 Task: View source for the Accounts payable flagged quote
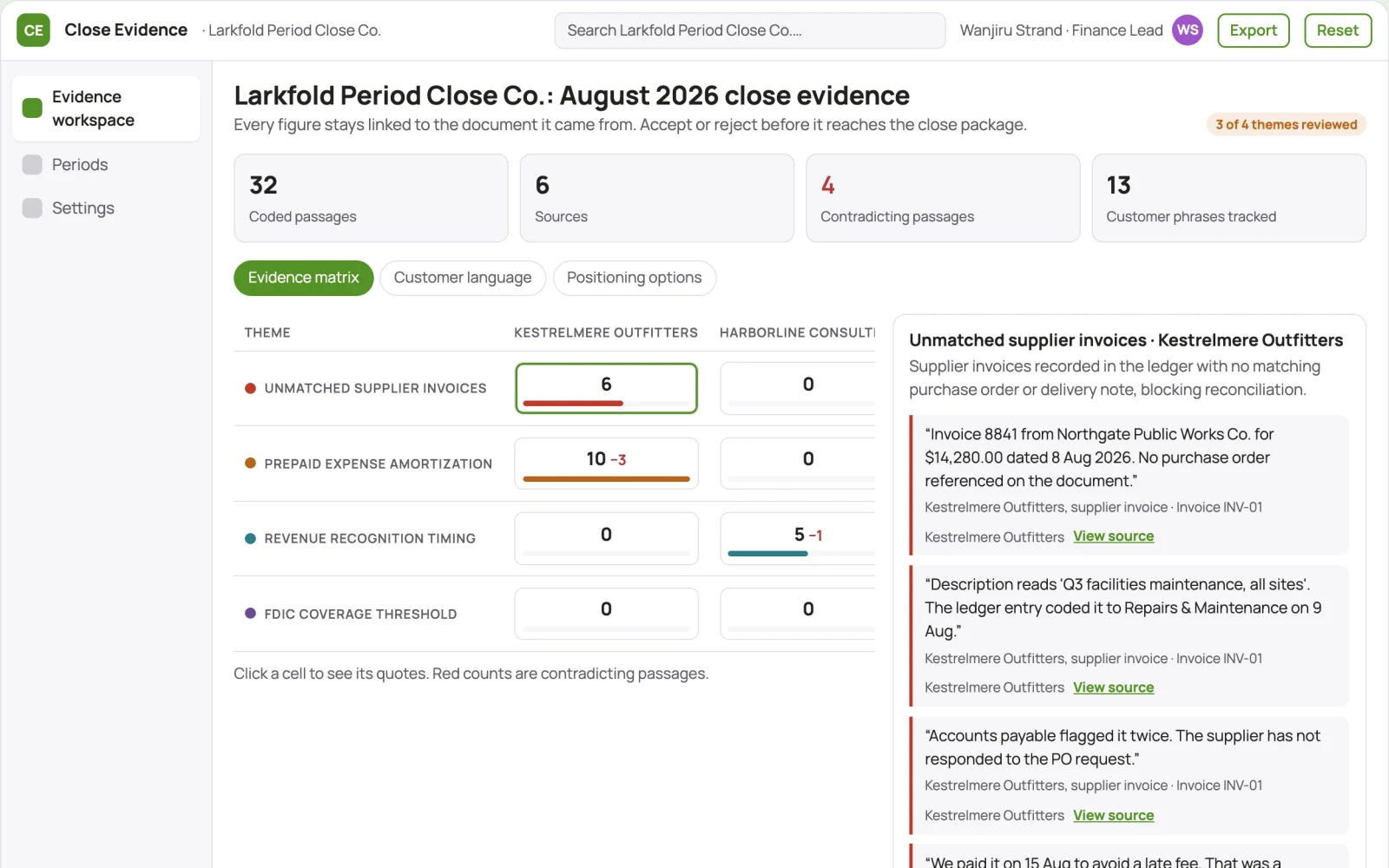1113,815
